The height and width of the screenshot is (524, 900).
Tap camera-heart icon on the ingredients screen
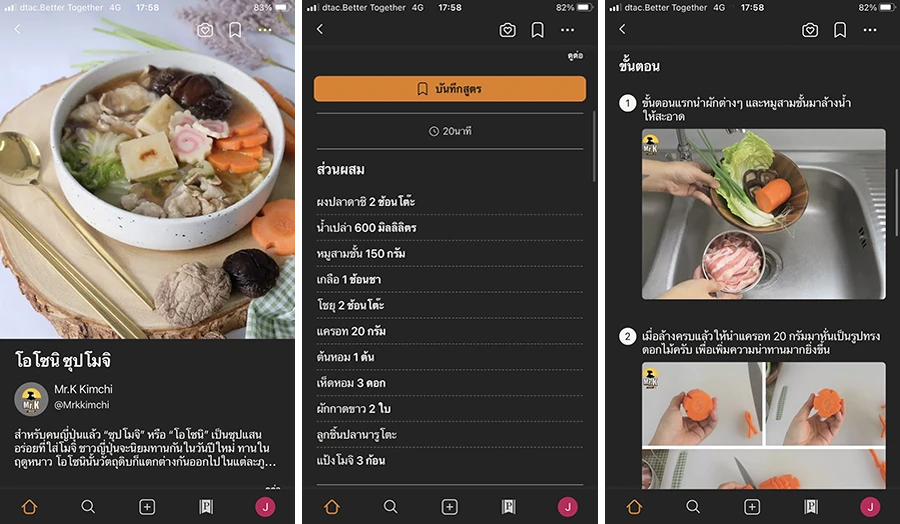point(507,30)
